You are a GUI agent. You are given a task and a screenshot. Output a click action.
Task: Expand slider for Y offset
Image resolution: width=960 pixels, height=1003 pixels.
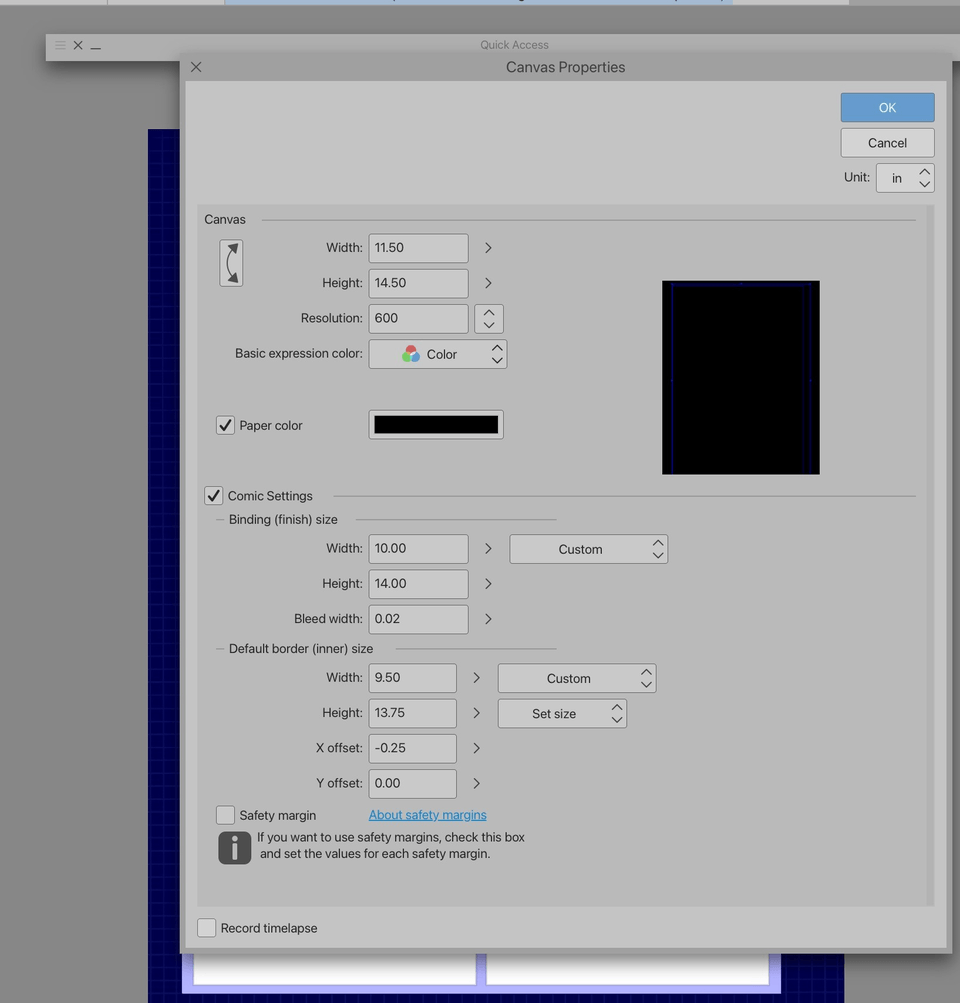(476, 784)
